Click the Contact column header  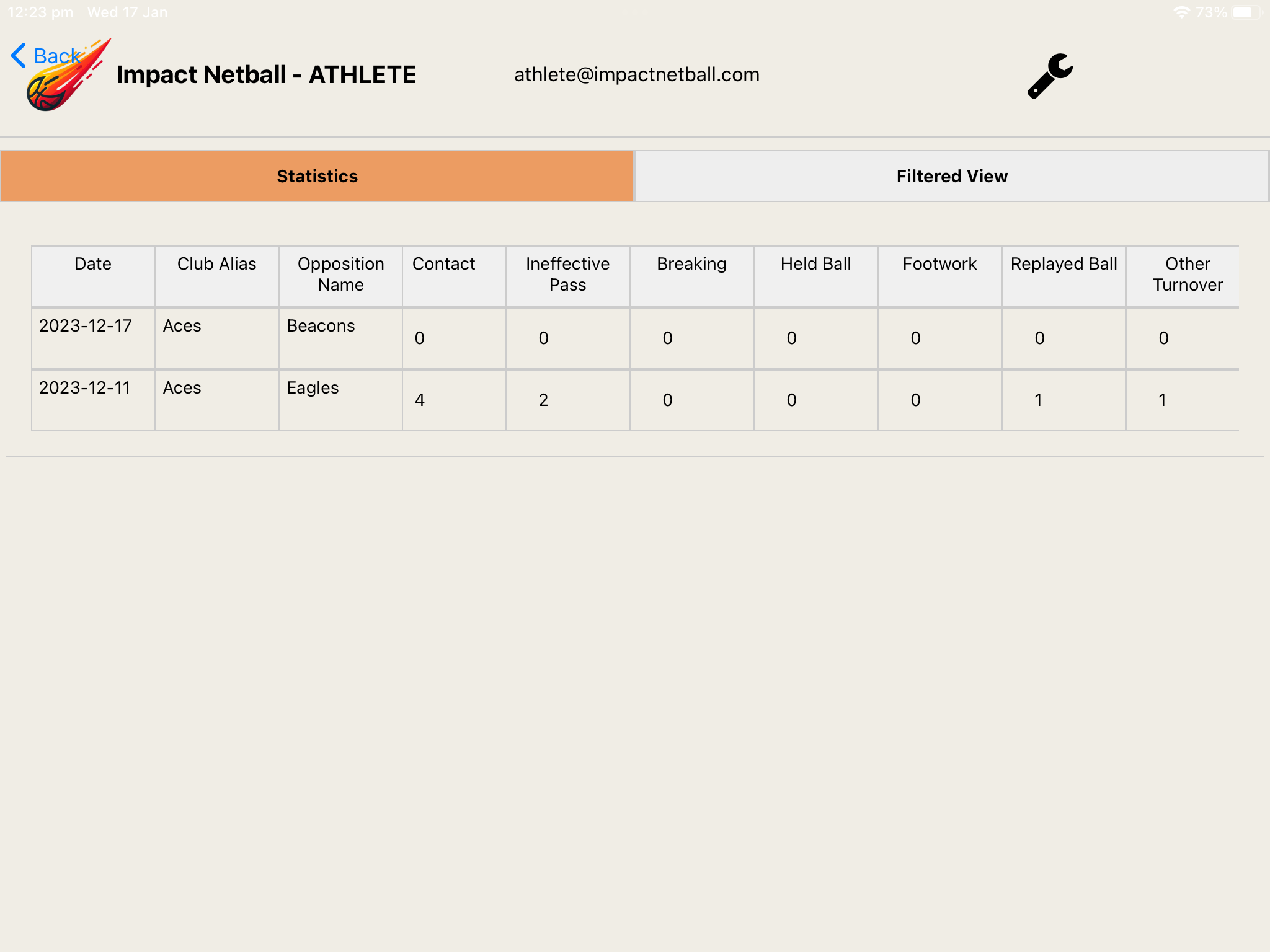click(x=443, y=264)
